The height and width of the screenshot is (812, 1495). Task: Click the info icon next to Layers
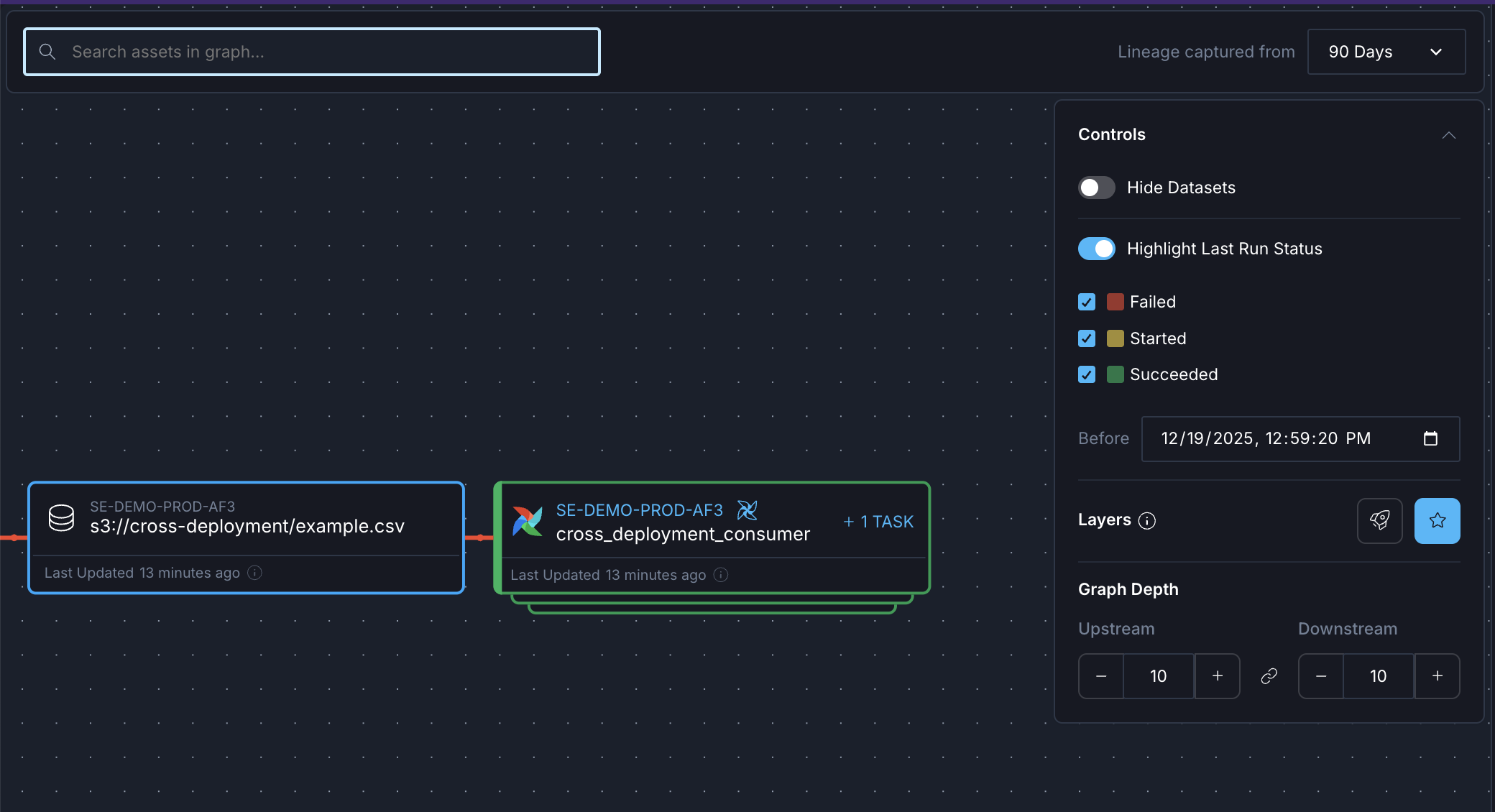pos(1147,521)
